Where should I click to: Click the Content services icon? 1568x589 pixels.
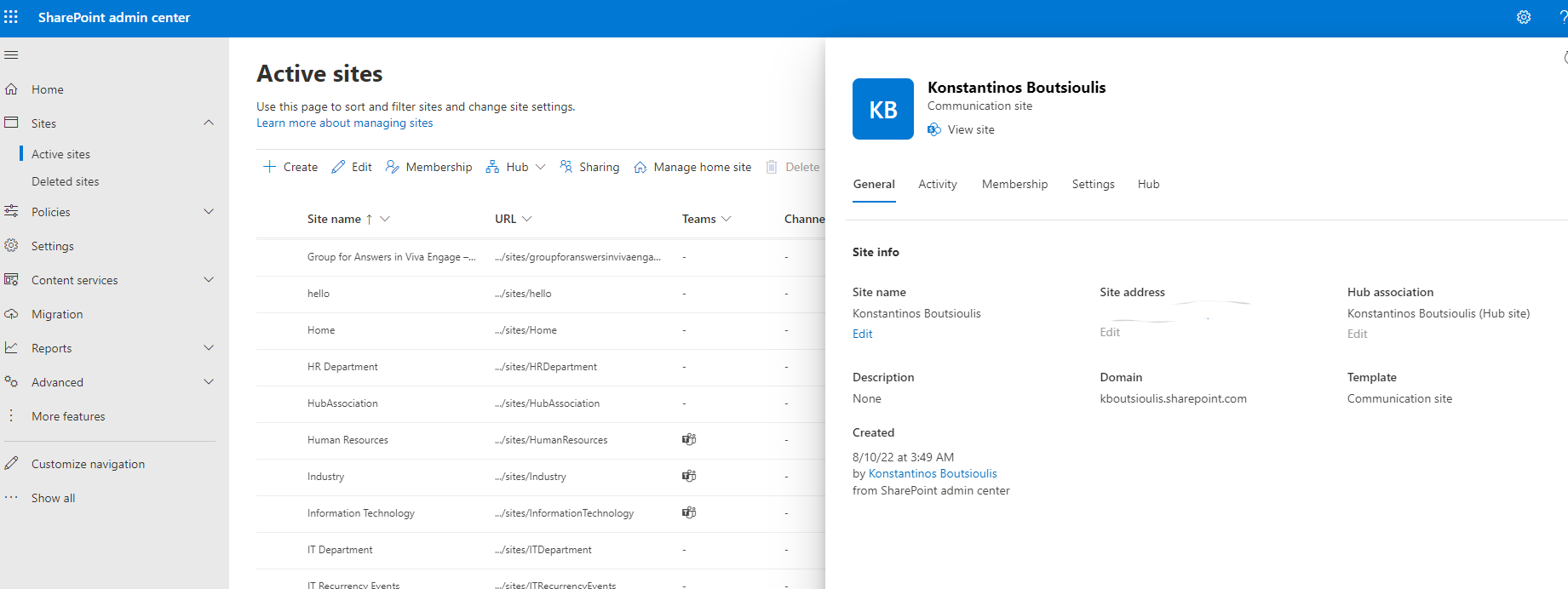point(11,279)
